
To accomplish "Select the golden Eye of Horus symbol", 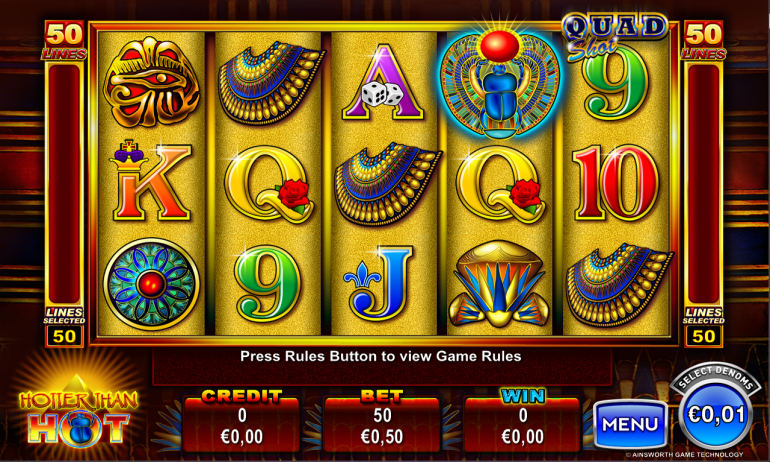I will pos(151,82).
